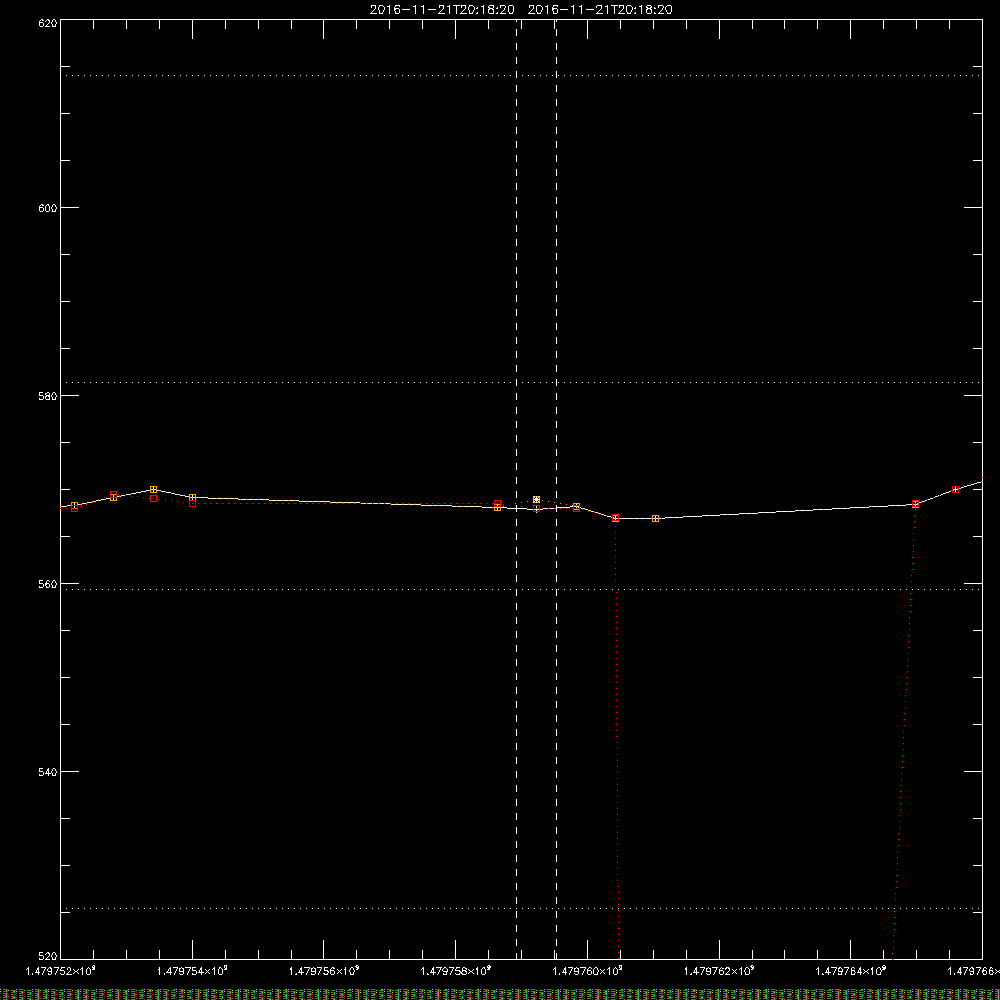
Task: Pick the data marker between the dashed lines
Action: point(536,499)
